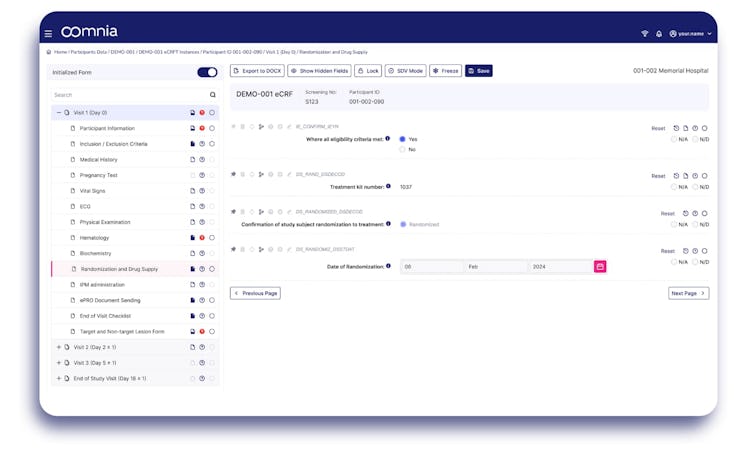Go to Next Page
The width and height of the screenshot is (742, 450).
click(x=689, y=293)
